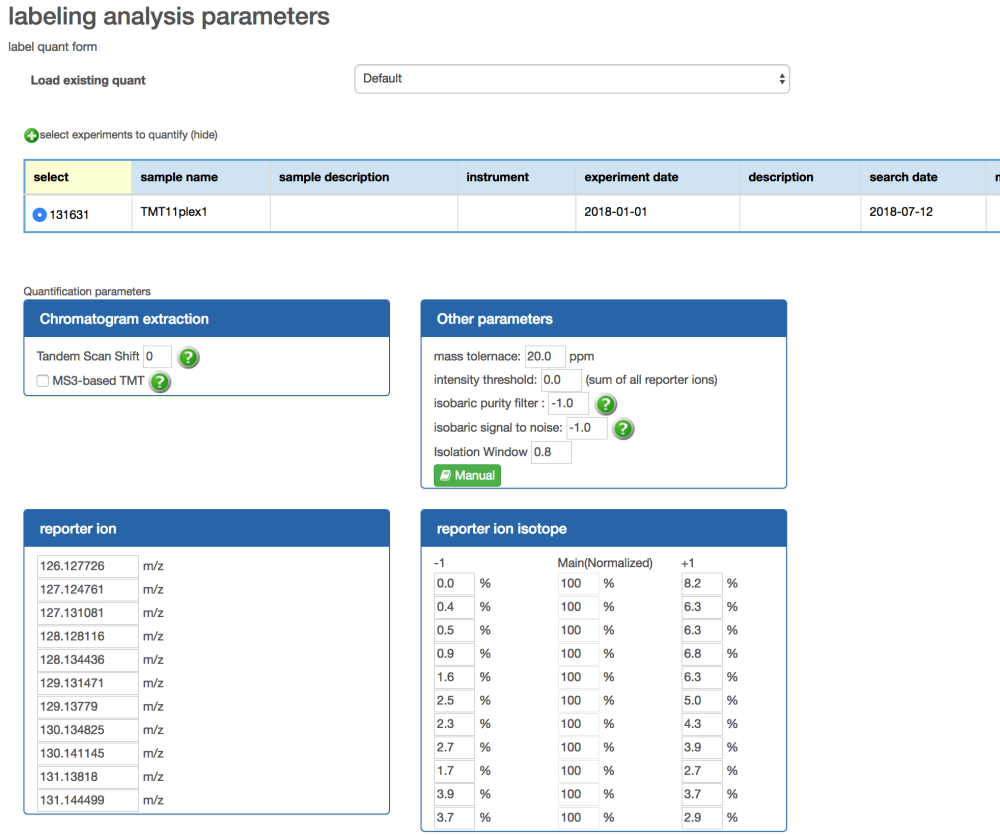Edit the Isolation Window field
The image size is (1000, 839).
[552, 452]
